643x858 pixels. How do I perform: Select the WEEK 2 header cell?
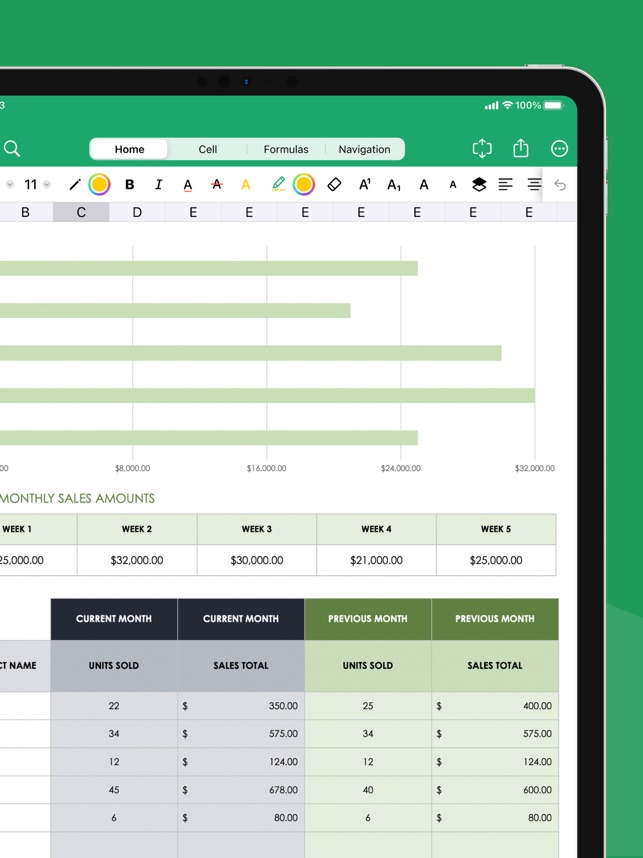[137, 529]
